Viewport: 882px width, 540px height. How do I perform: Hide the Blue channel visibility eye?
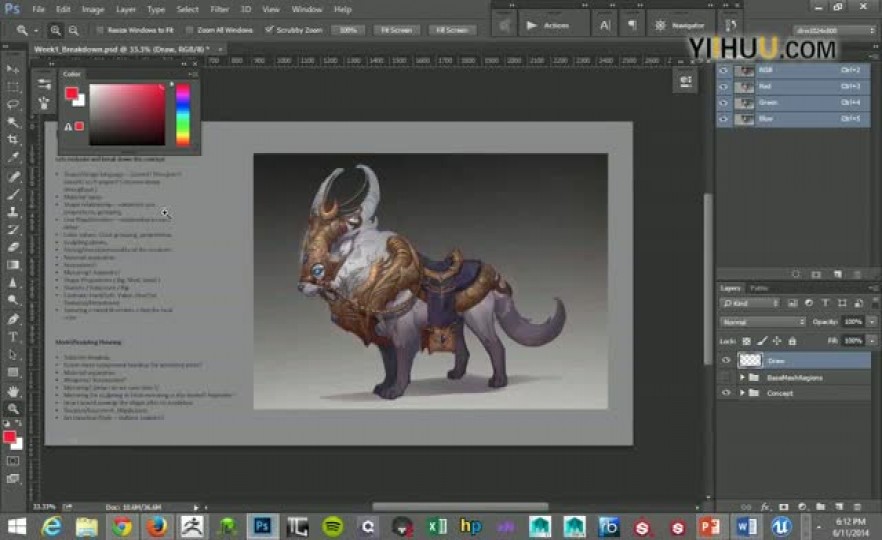tap(724, 119)
